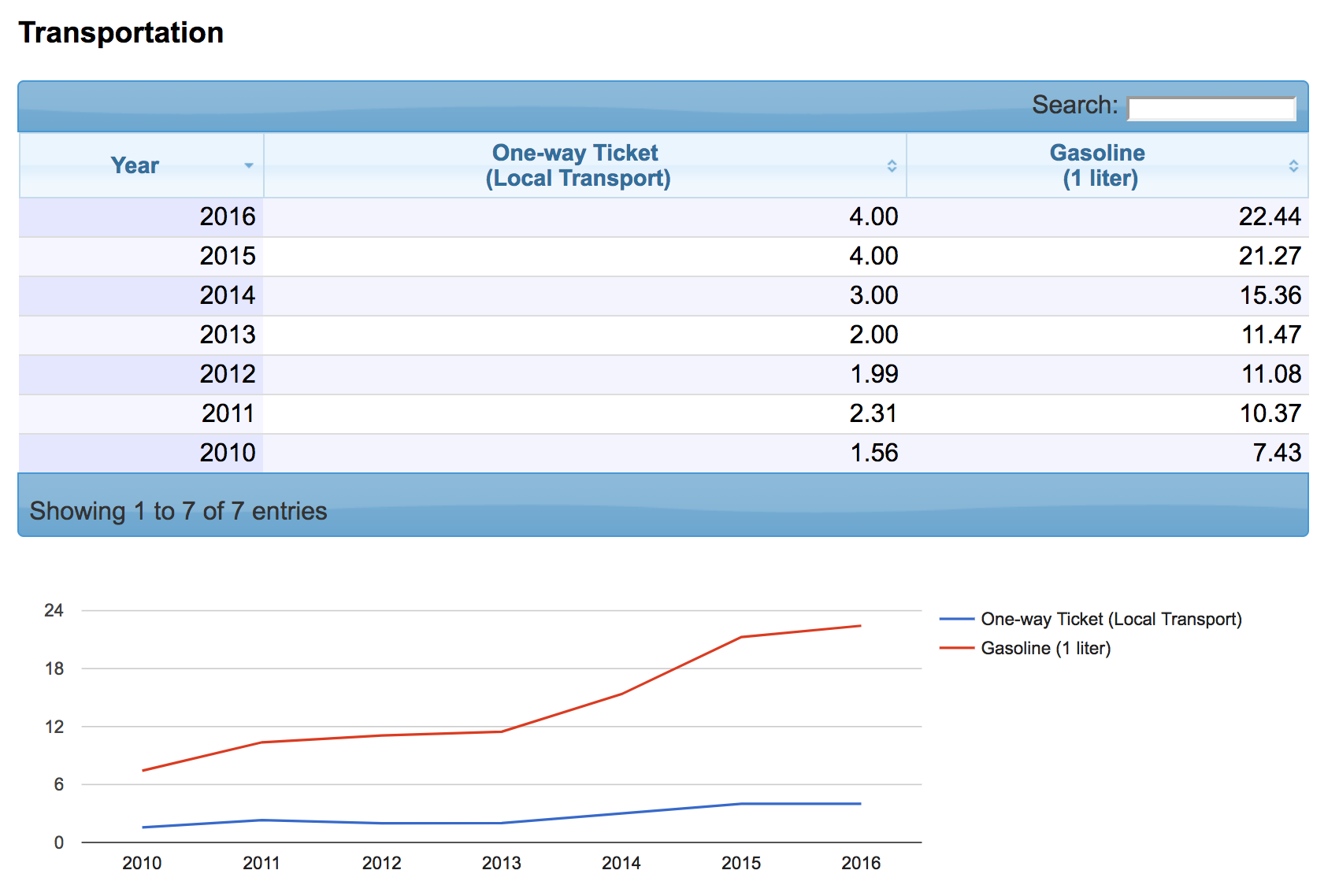Click the 7.43 gasoline value for 2010

(x=1276, y=453)
